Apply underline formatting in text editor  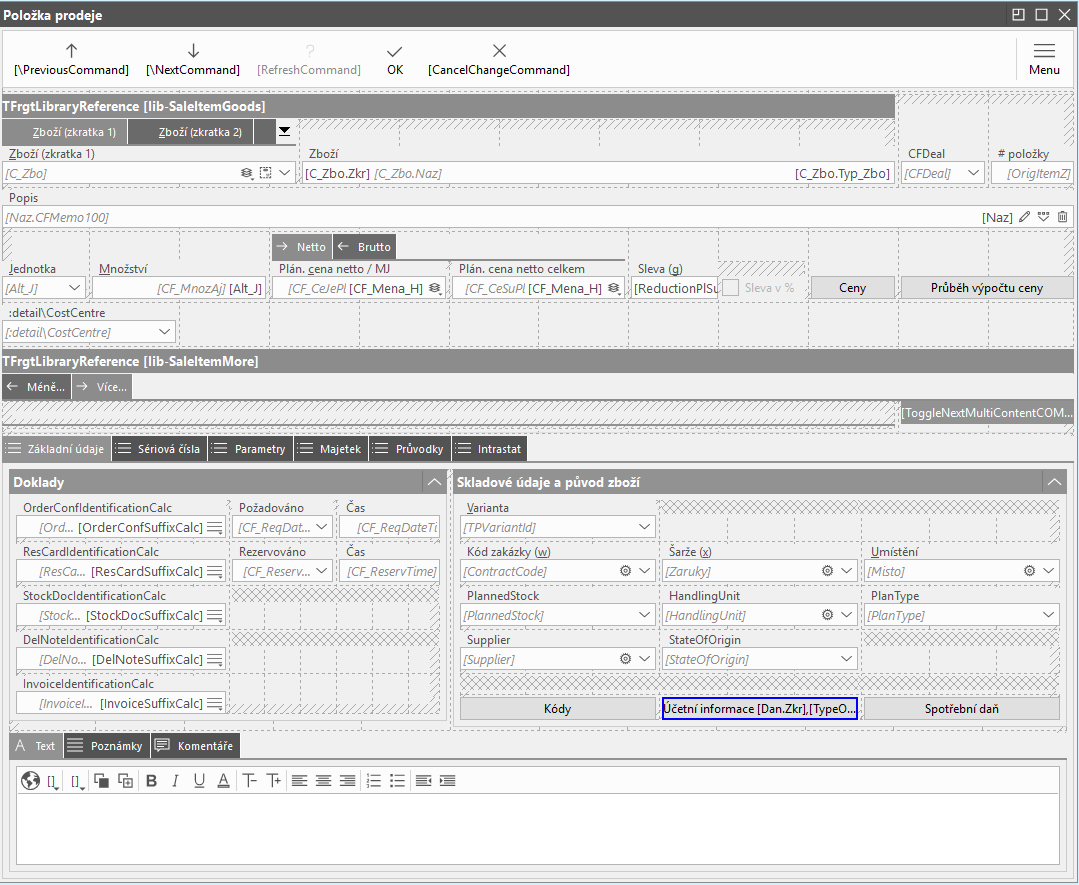tap(199, 781)
